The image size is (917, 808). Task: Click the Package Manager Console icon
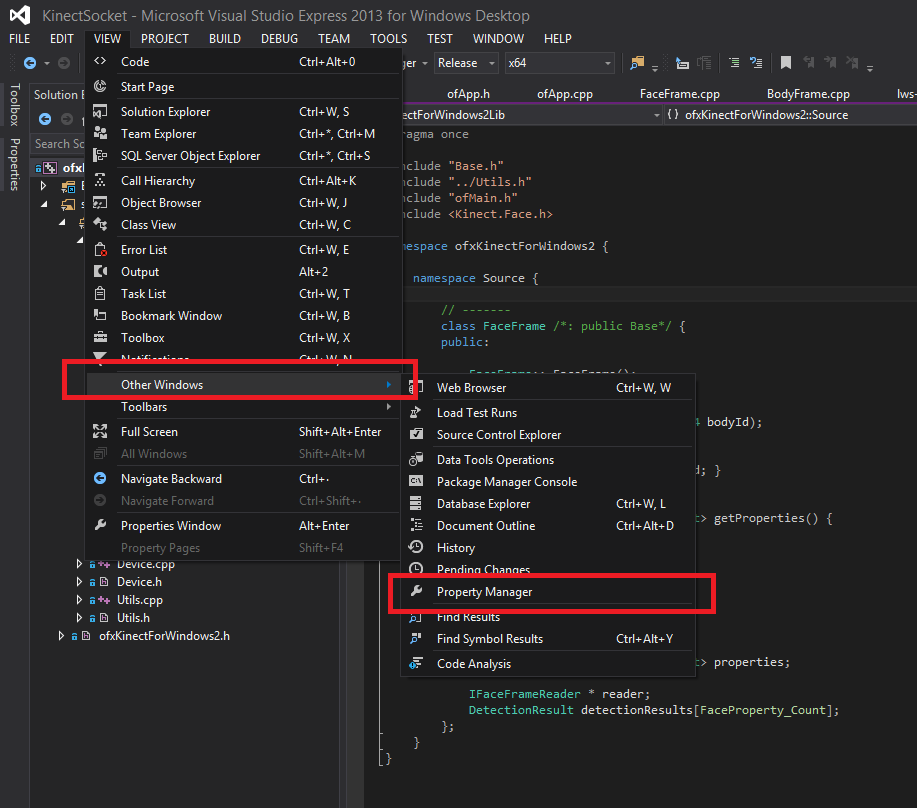(x=416, y=481)
